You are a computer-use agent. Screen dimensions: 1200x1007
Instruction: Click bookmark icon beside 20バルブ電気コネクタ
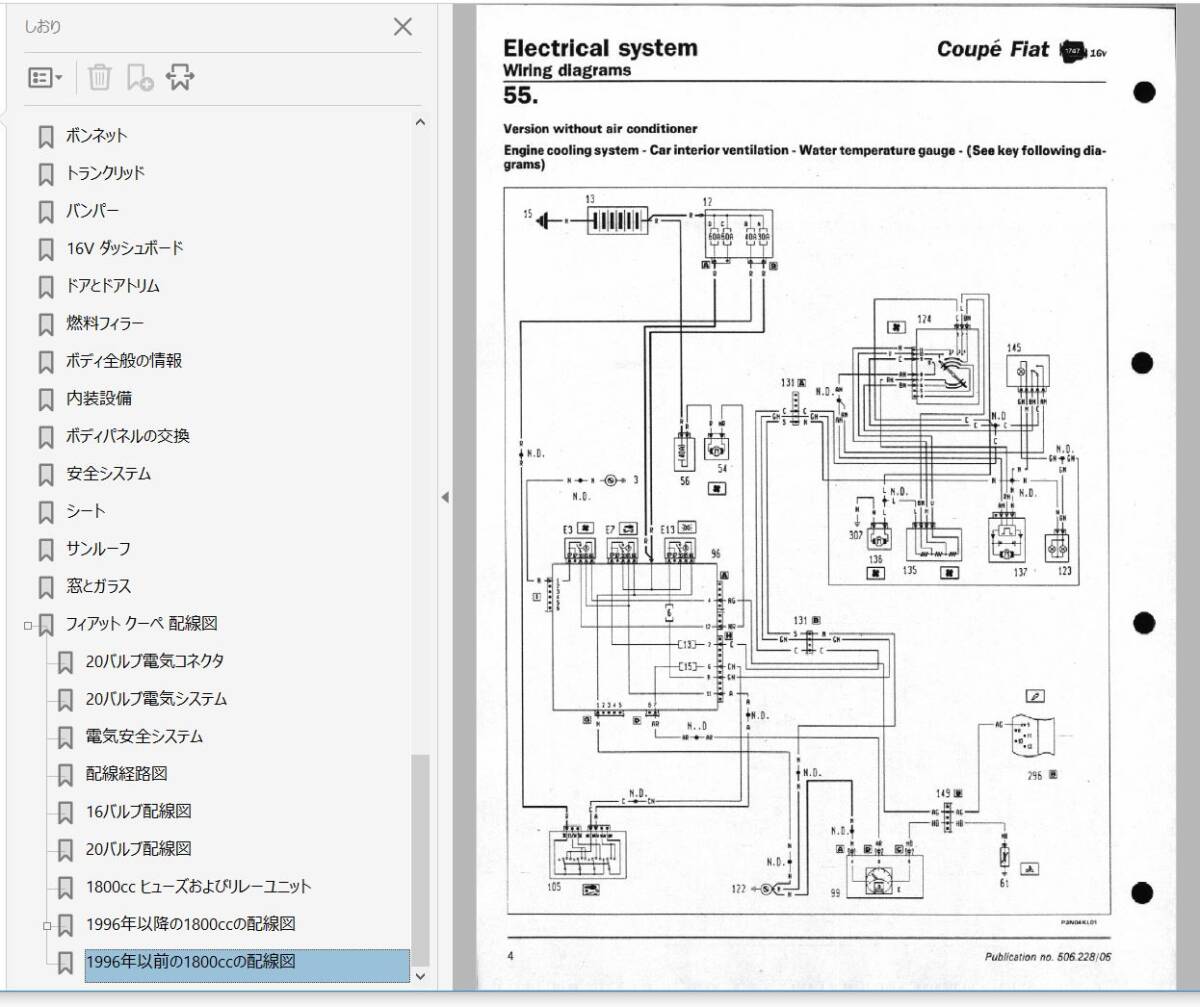coord(65,663)
